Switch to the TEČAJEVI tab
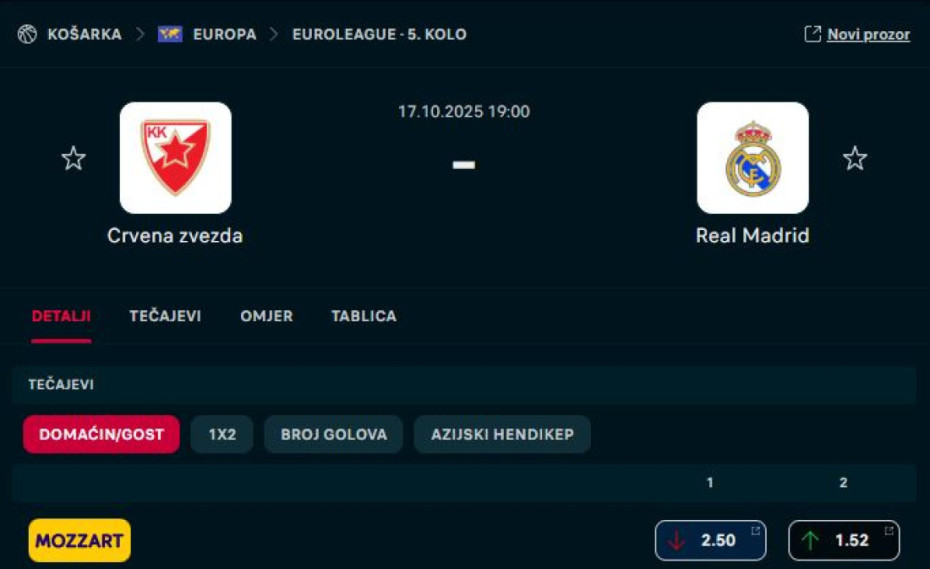 pos(165,316)
